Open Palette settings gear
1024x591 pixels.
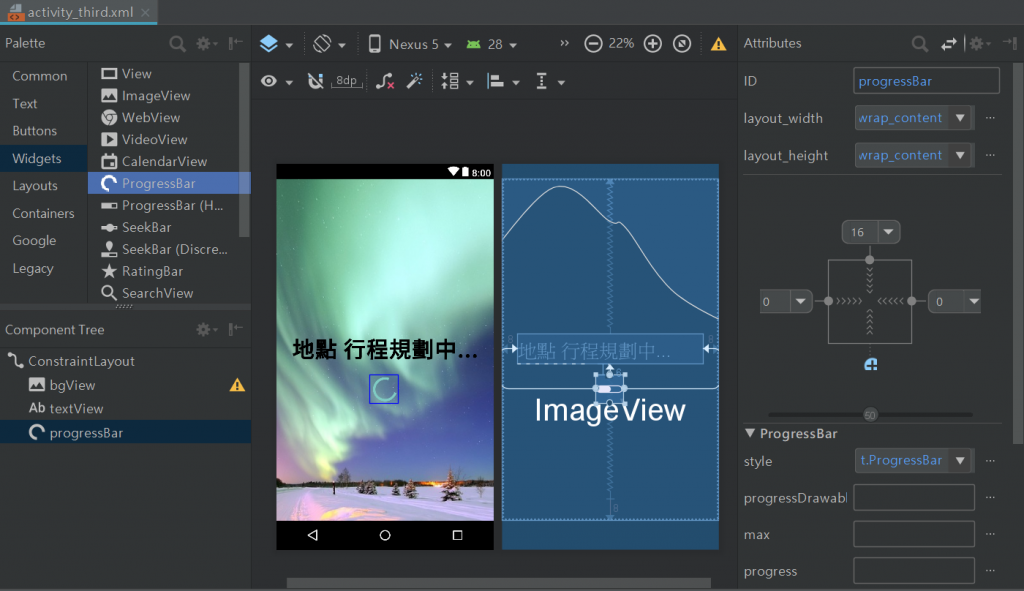pyautogui.click(x=206, y=44)
